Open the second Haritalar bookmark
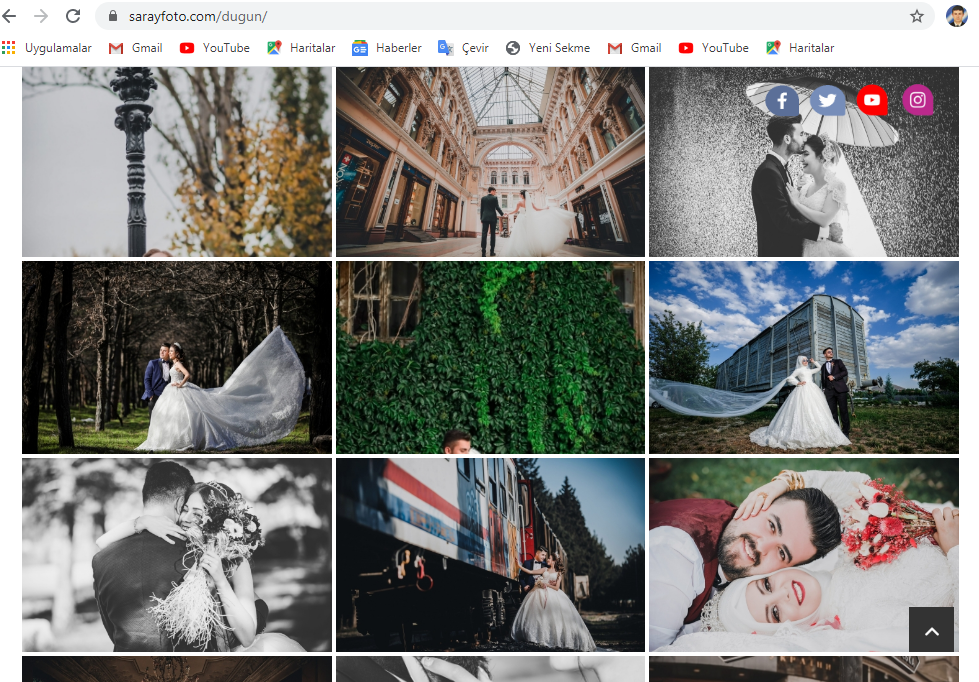 [x=800, y=48]
